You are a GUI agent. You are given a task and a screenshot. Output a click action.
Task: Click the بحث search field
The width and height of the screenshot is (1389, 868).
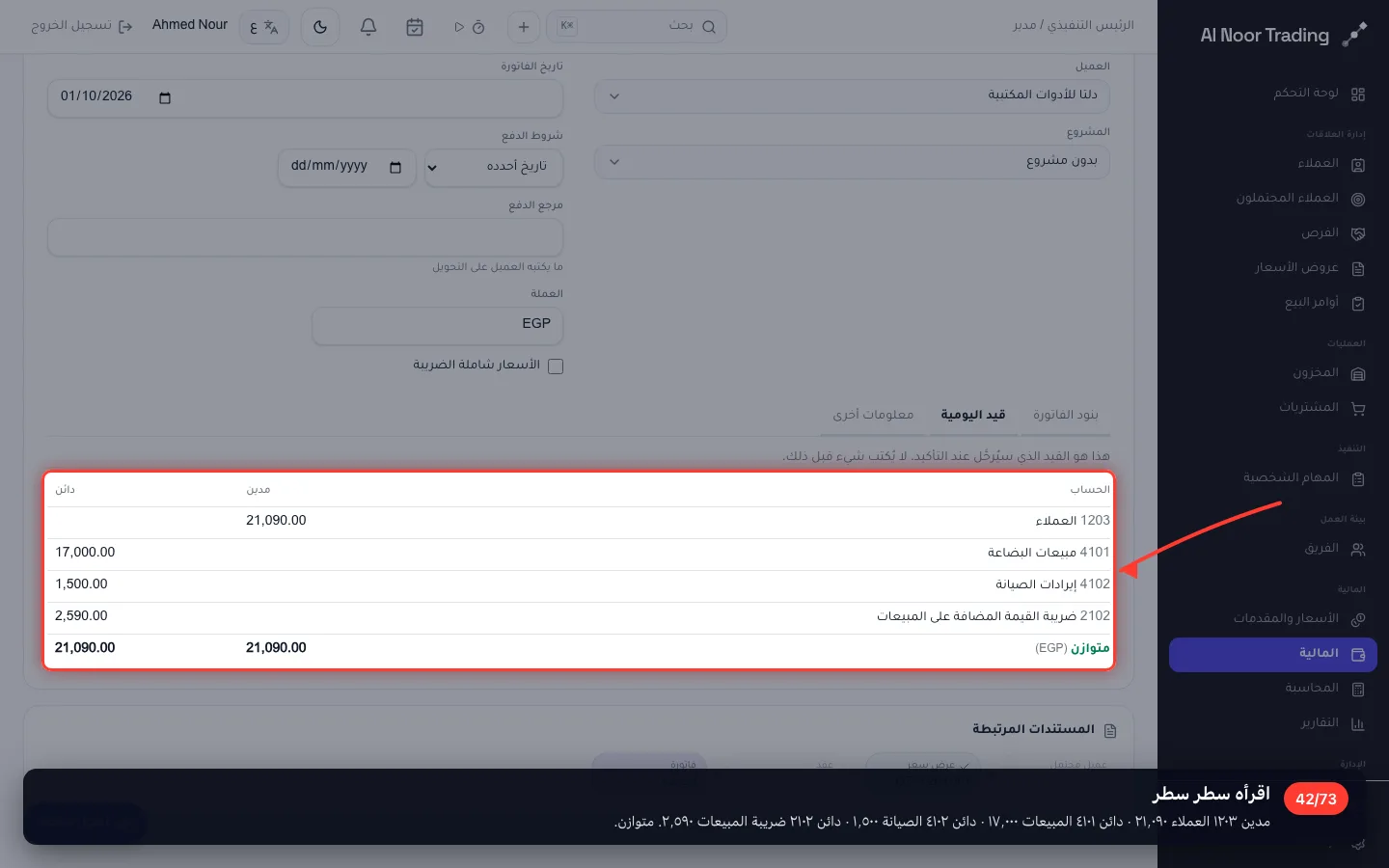[637, 27]
